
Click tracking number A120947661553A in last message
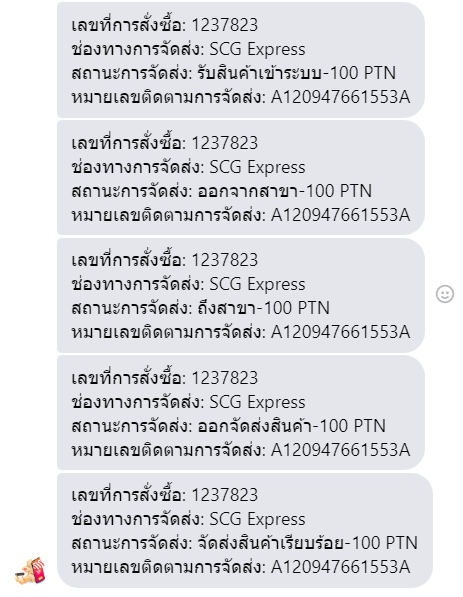coord(340,567)
